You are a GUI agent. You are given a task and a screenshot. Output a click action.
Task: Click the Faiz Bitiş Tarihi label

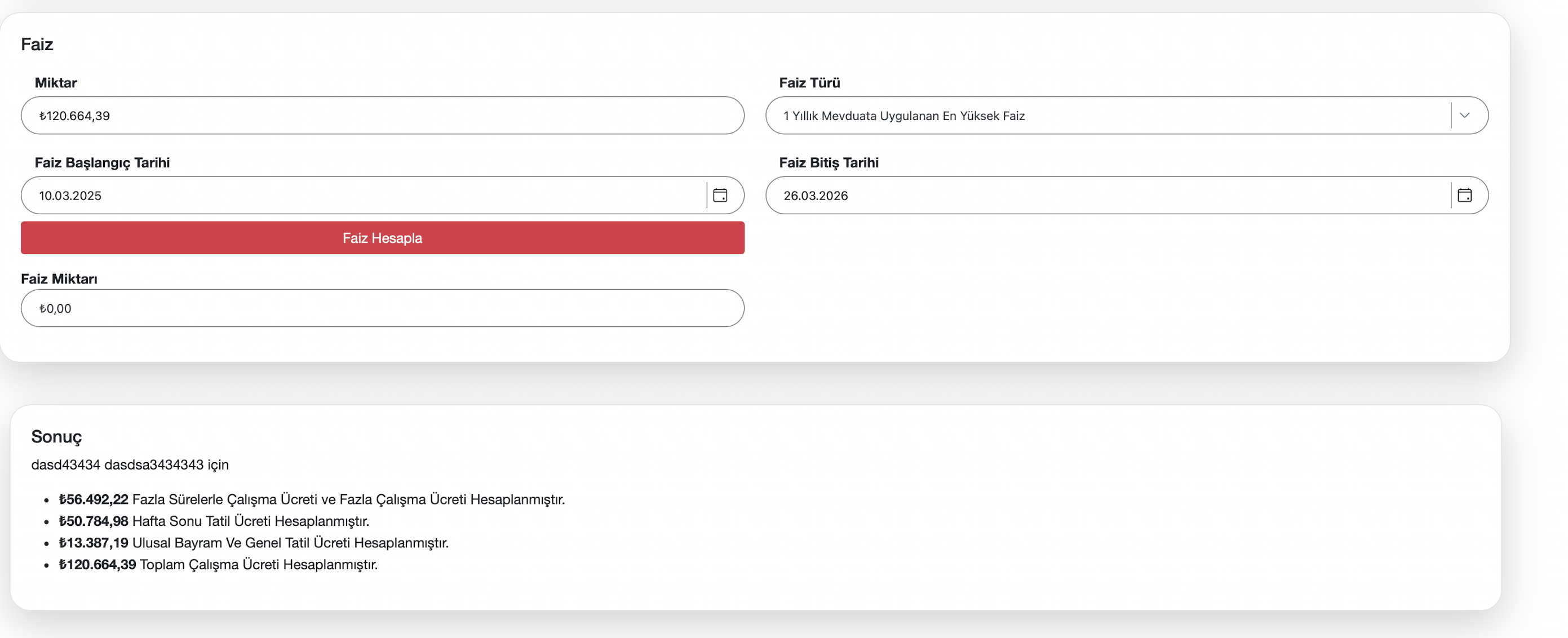tap(829, 162)
